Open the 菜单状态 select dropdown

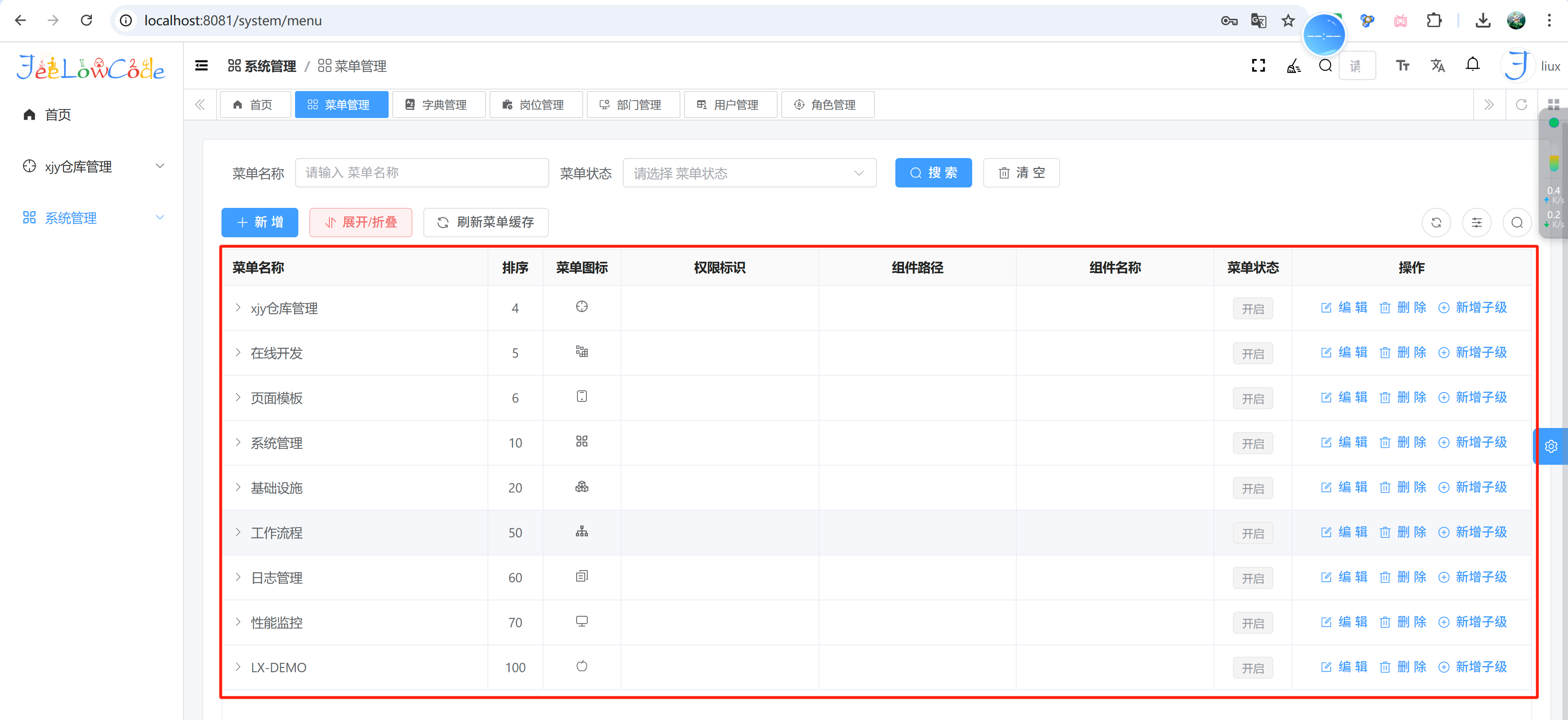point(749,173)
